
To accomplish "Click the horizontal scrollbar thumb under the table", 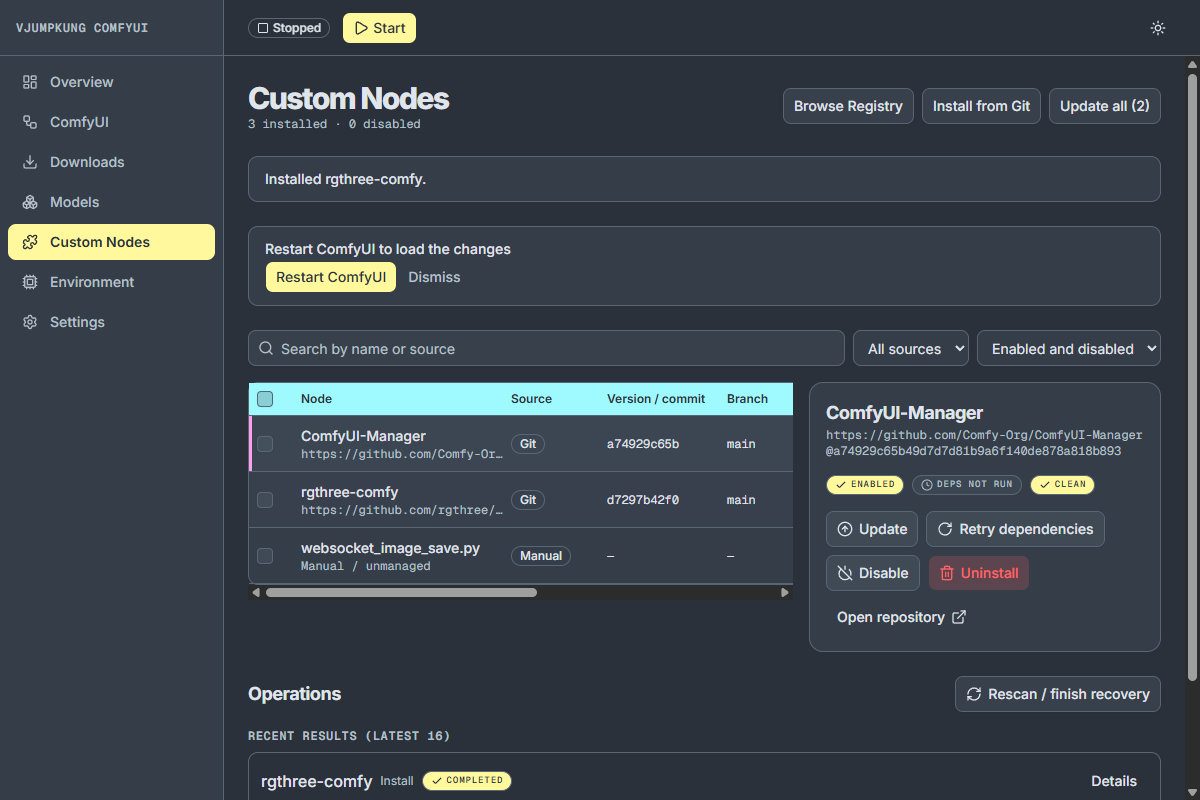I will click(401, 592).
